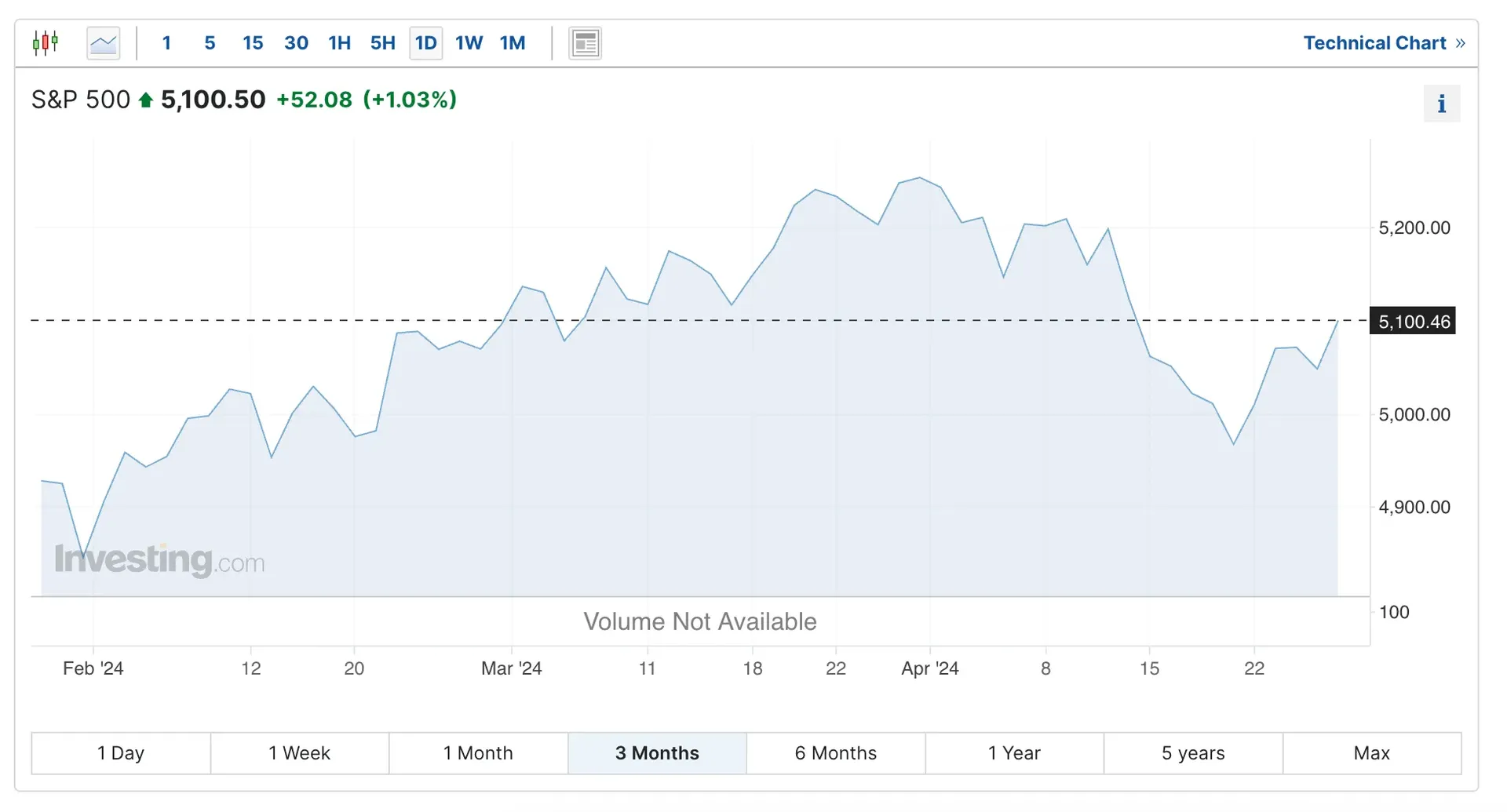Select the 1W interval

tap(469, 43)
